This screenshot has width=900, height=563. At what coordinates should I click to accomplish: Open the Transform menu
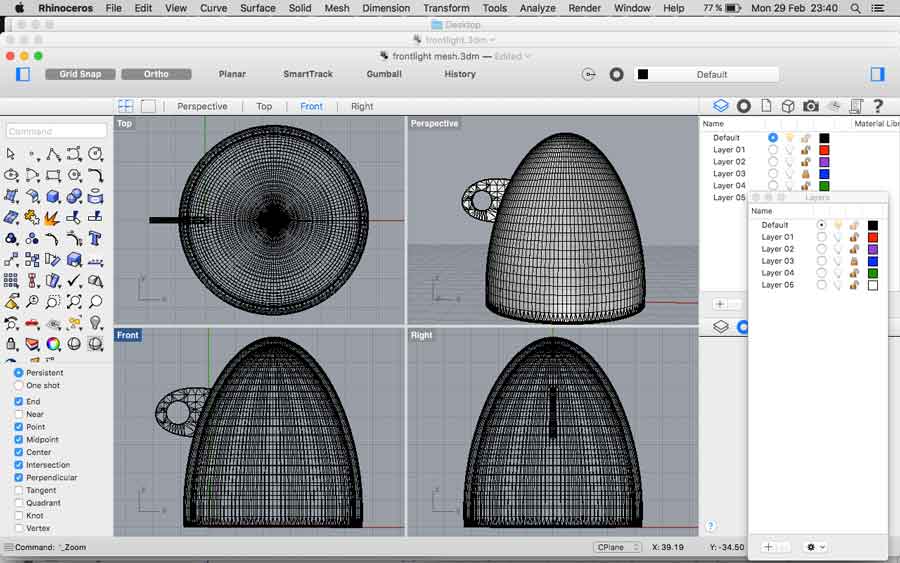446,8
